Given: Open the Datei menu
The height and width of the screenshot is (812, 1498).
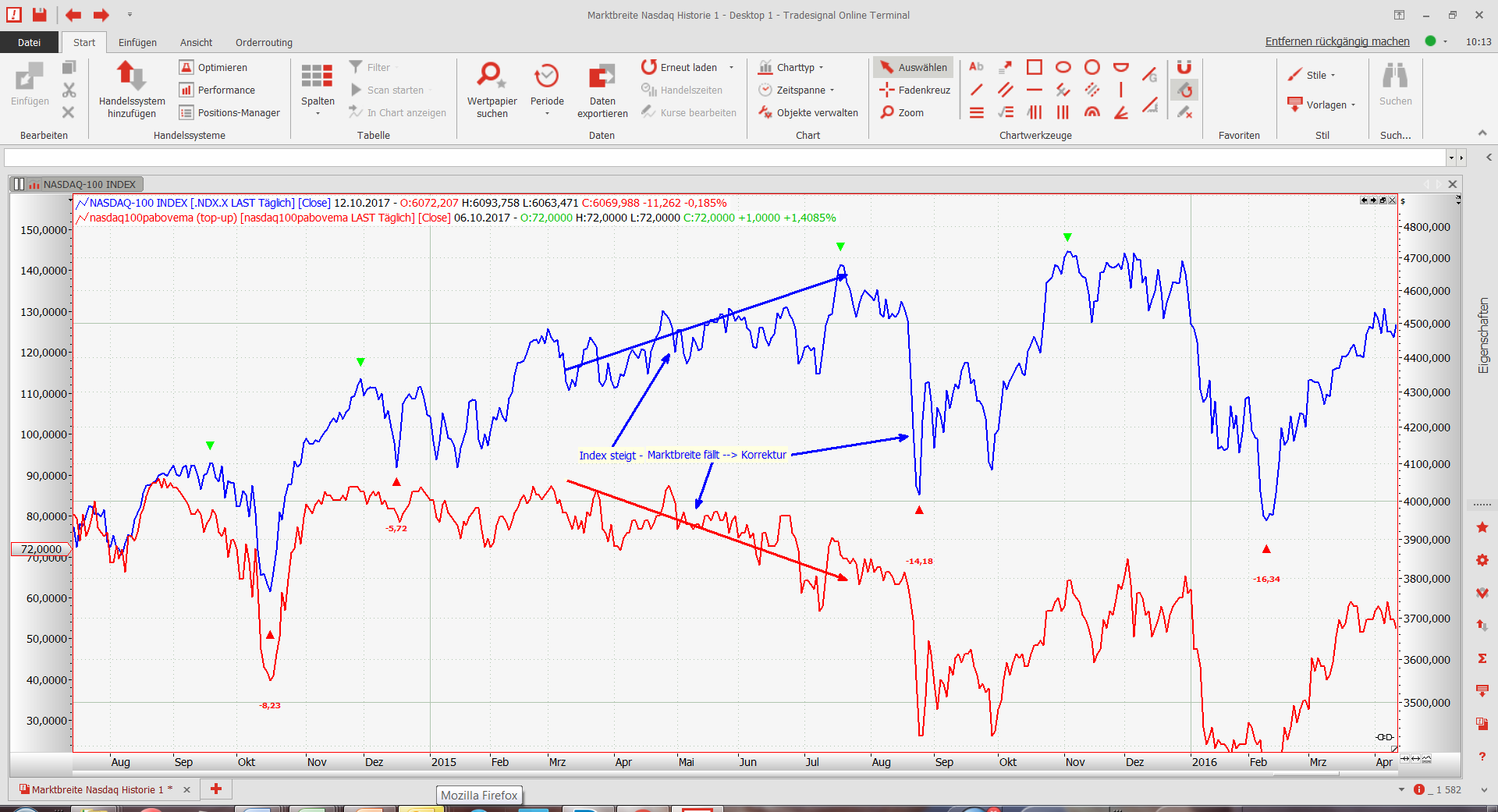Looking at the screenshot, I should (30, 43).
